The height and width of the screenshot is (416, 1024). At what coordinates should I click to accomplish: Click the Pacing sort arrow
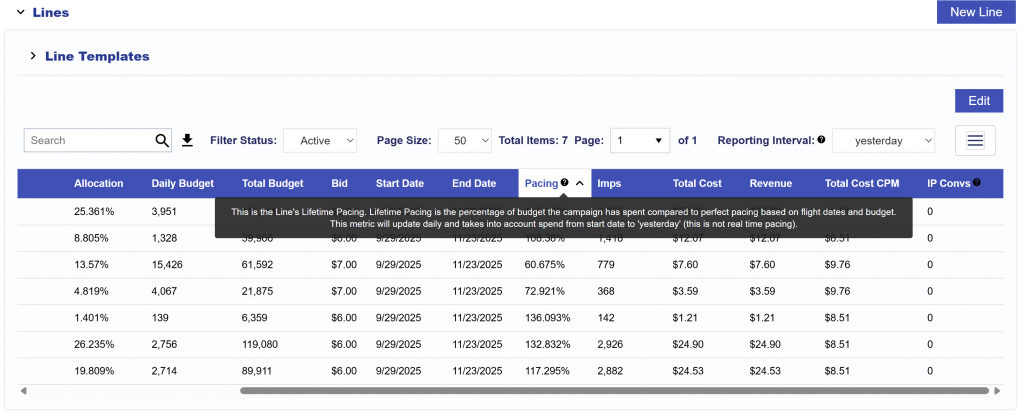tap(580, 183)
